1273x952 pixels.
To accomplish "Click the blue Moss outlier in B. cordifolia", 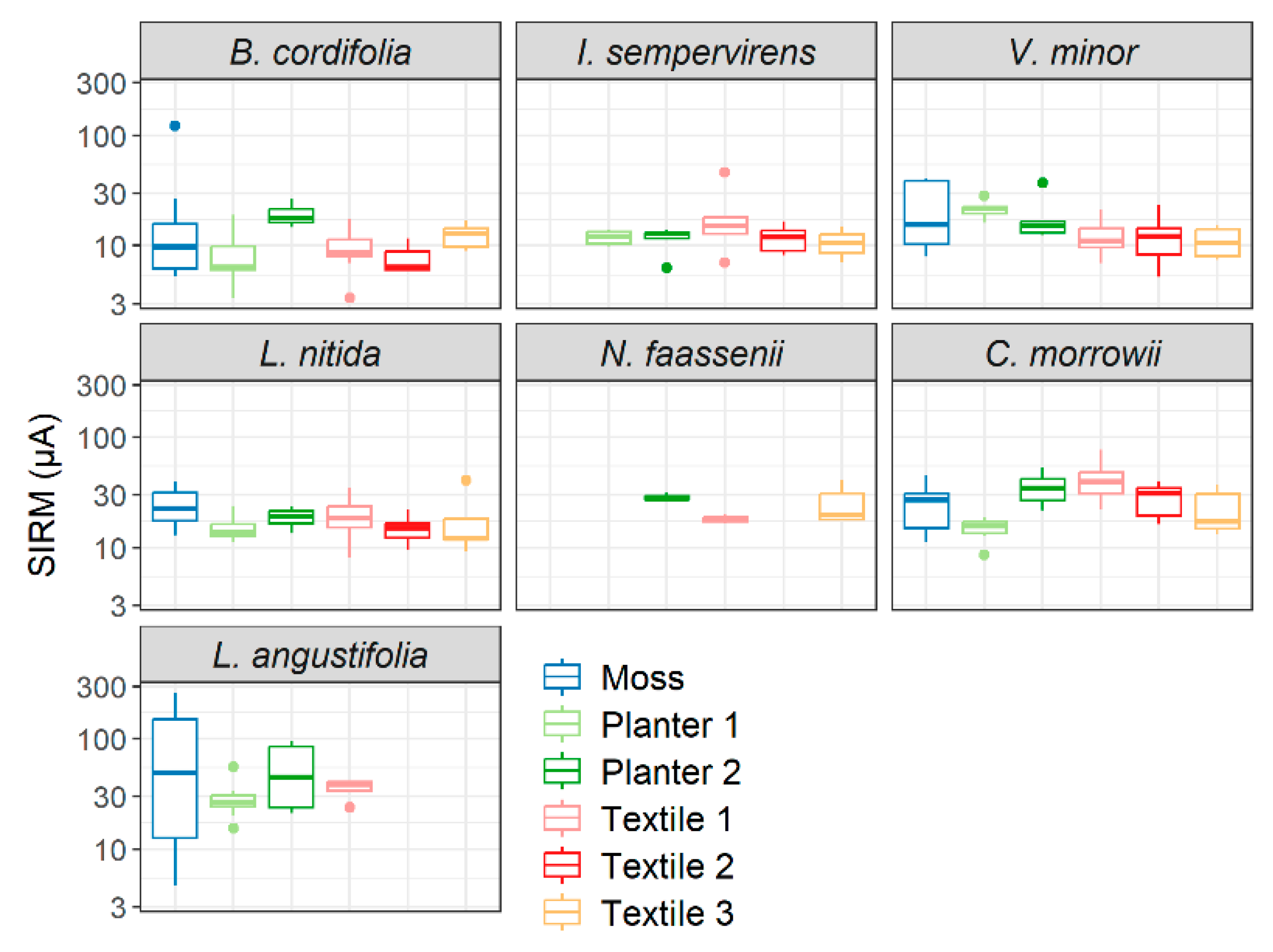I will tap(175, 125).
